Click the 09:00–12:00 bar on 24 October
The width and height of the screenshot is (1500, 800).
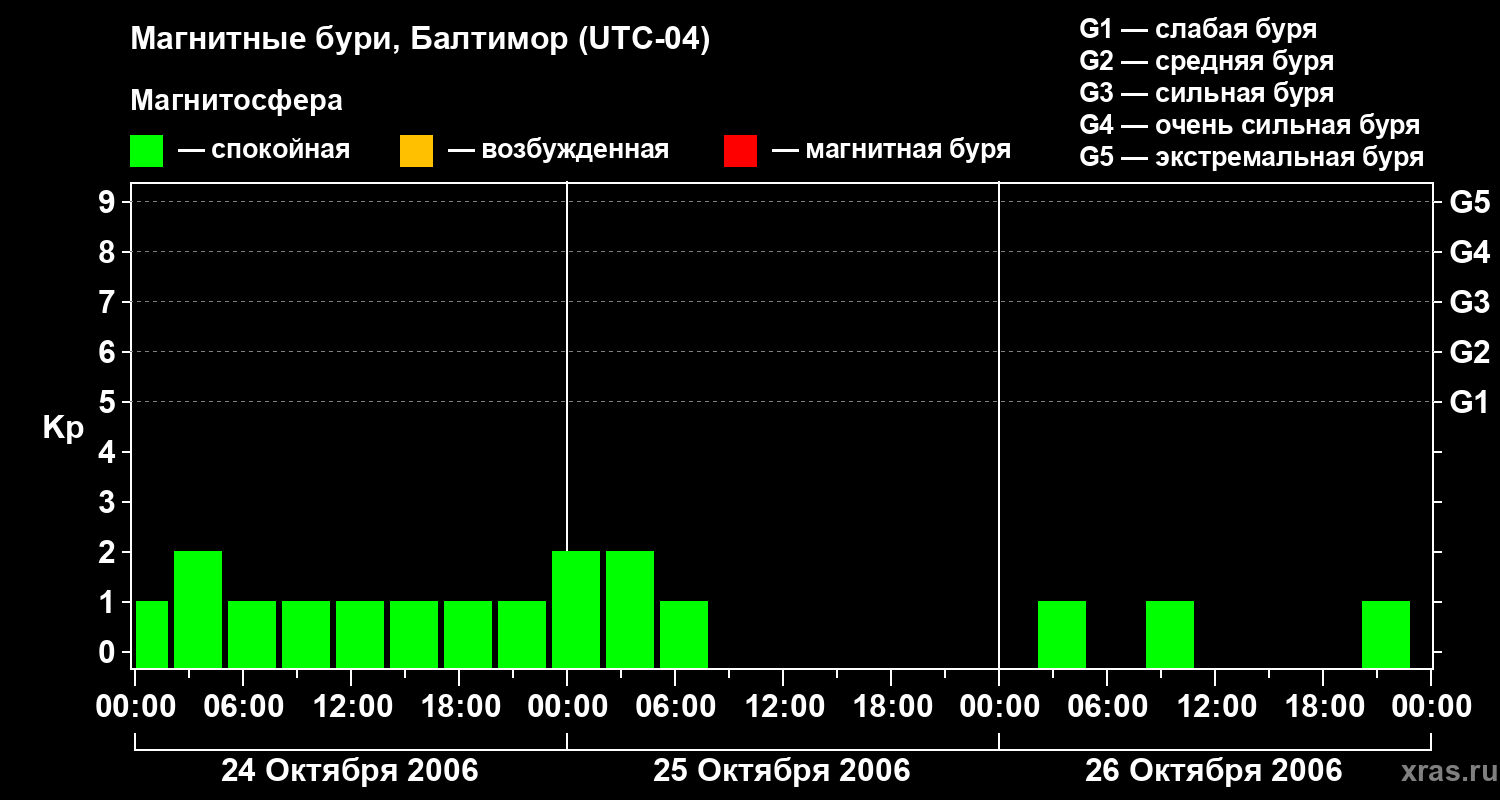[306, 635]
